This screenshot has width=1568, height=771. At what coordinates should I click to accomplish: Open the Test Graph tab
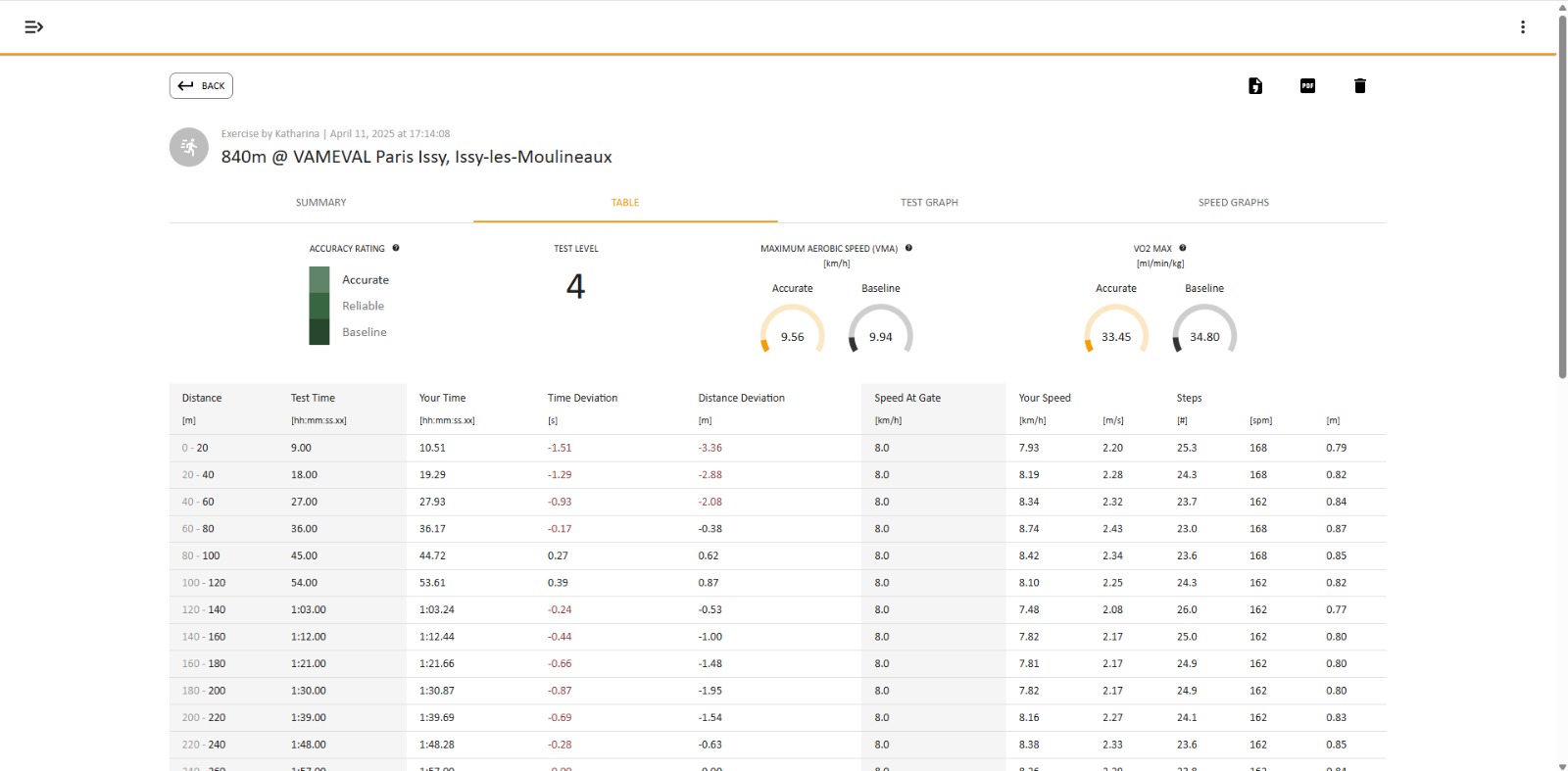pos(929,203)
